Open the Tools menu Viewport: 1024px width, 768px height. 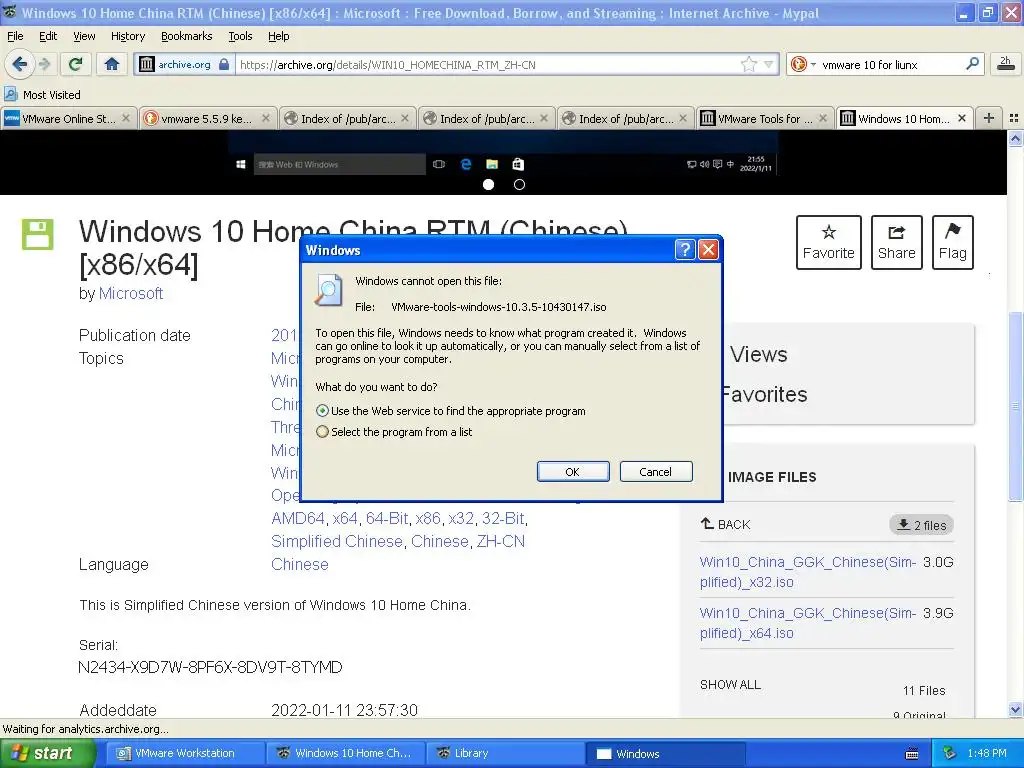click(x=240, y=36)
